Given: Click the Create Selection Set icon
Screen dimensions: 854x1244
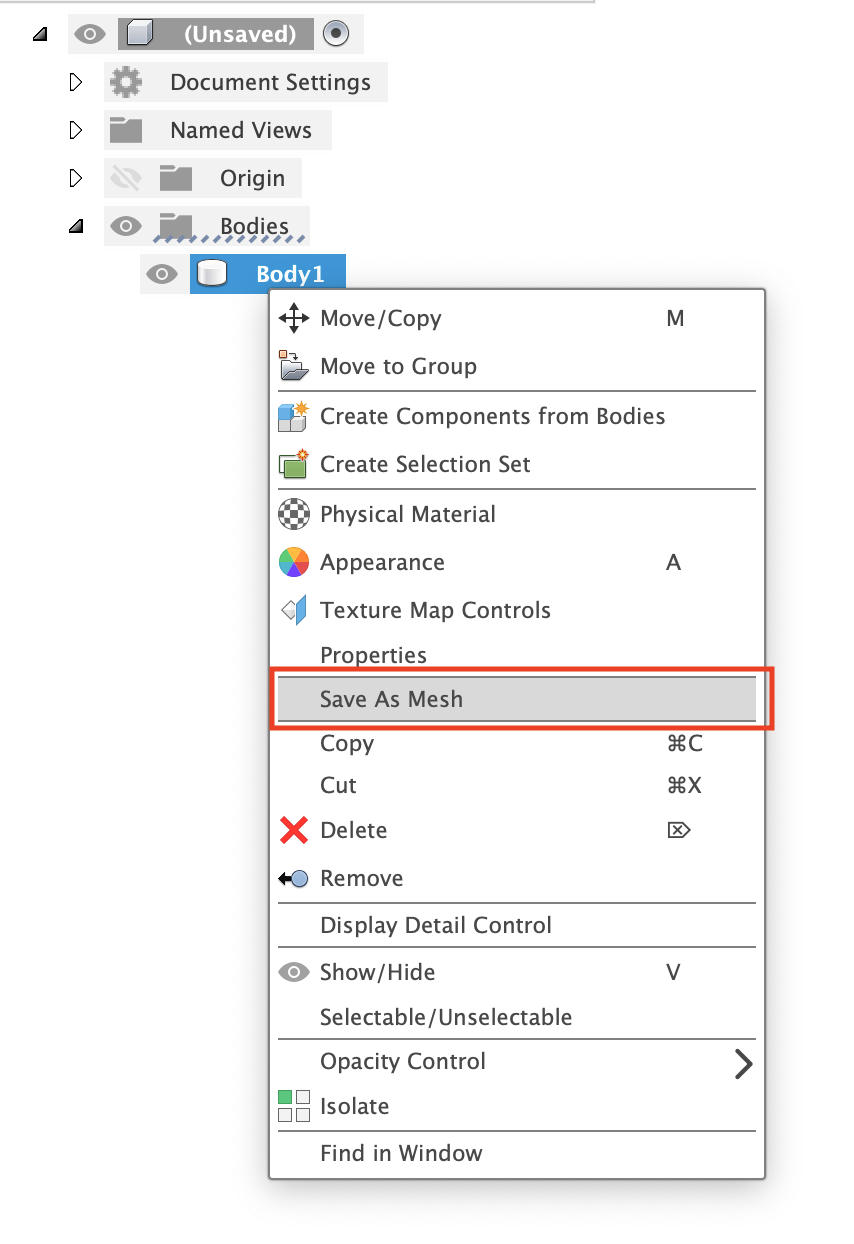Looking at the screenshot, I should pos(295,464).
